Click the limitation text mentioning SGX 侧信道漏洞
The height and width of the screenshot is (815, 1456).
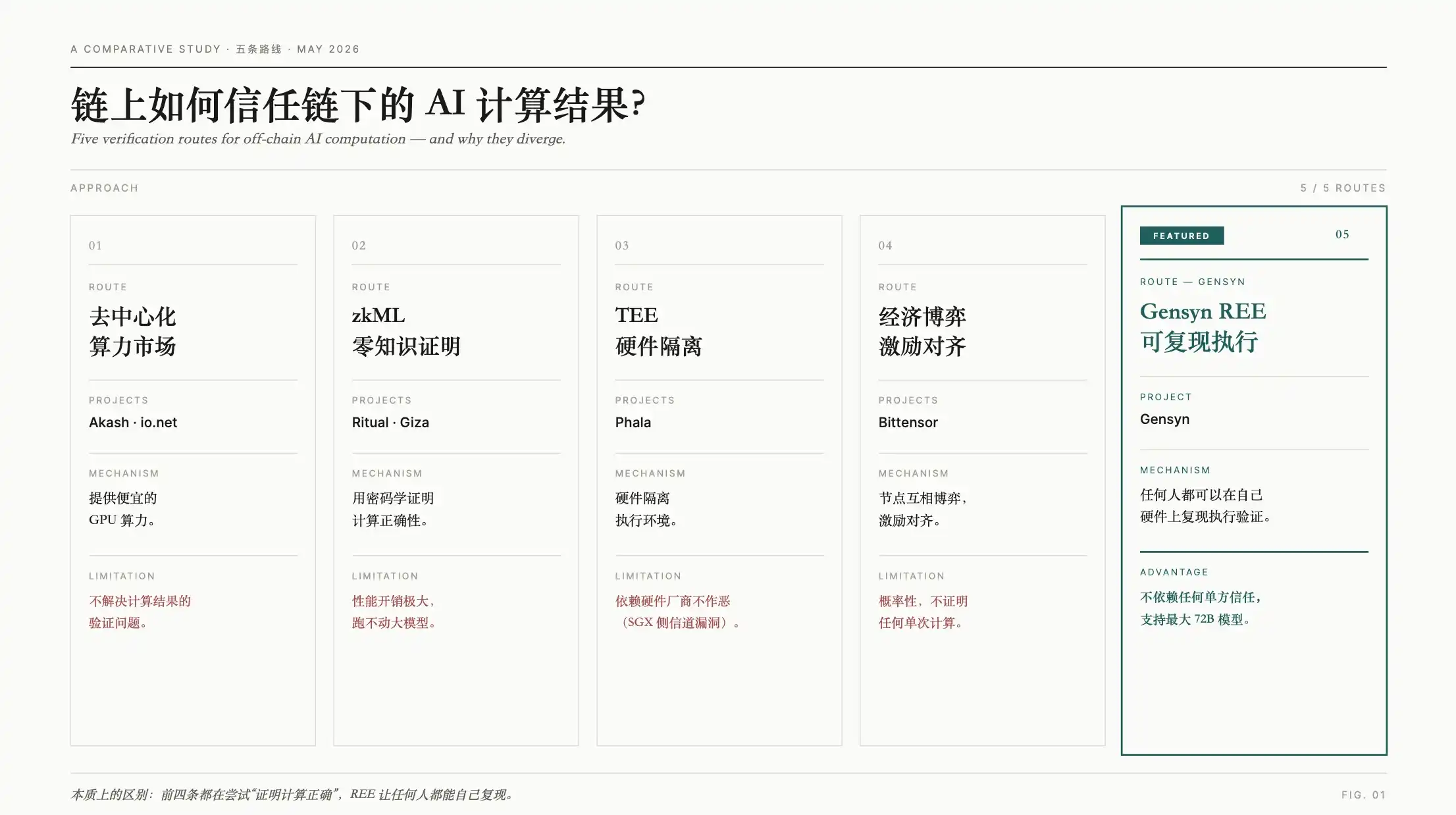click(678, 612)
